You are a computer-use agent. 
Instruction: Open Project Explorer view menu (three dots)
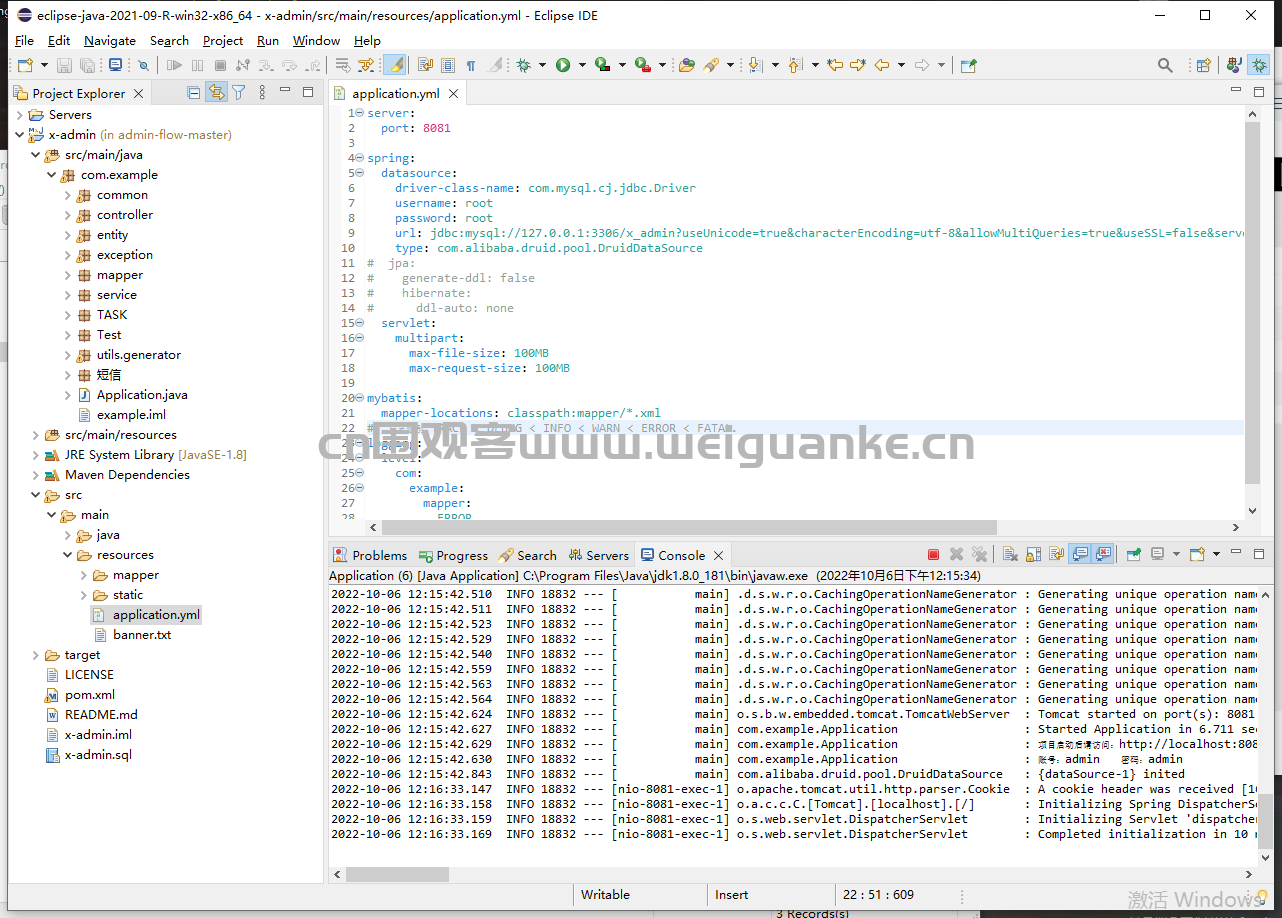[262, 93]
